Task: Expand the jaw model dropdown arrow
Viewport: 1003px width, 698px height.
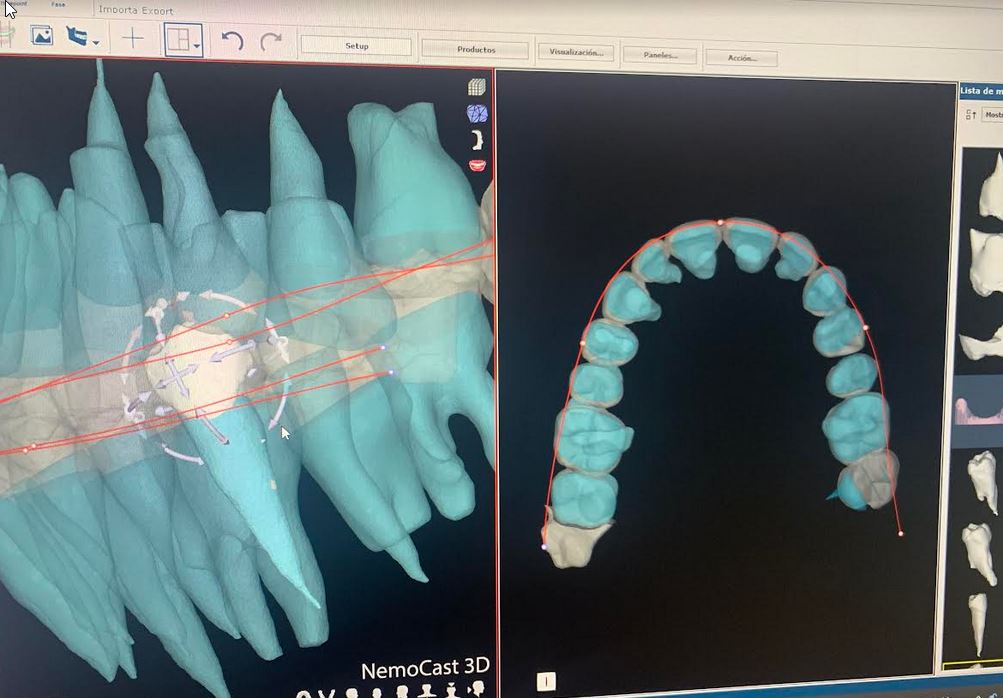Action: click(x=96, y=43)
